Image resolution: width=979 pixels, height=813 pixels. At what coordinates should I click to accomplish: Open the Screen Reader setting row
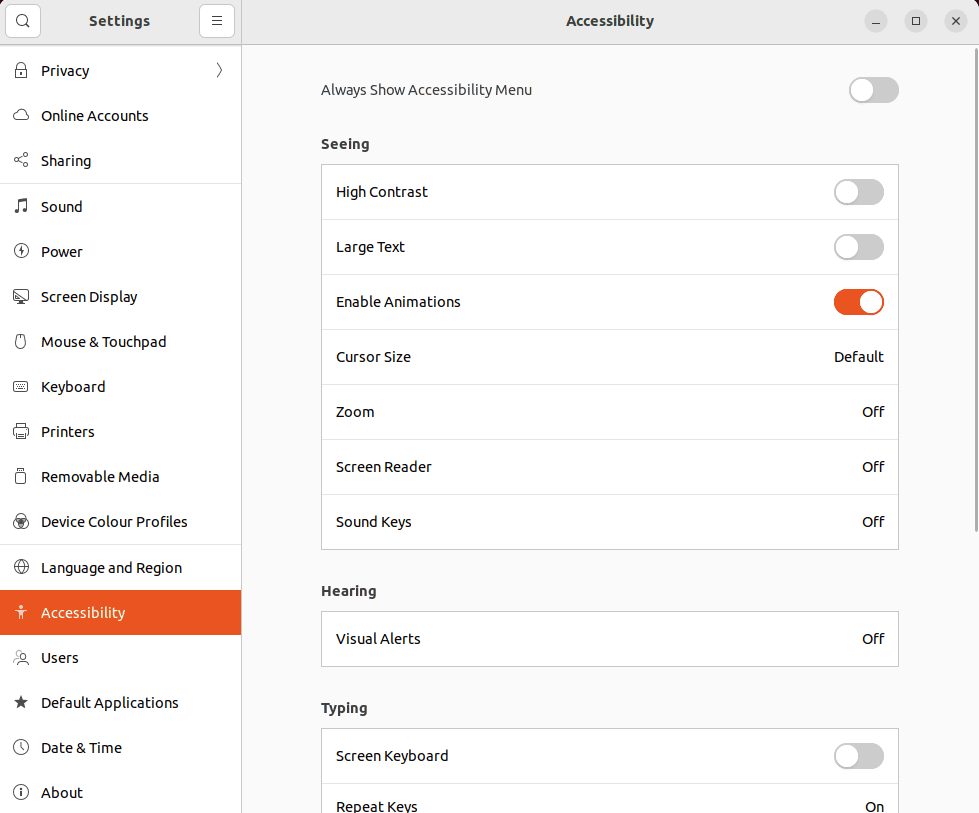(x=609, y=467)
